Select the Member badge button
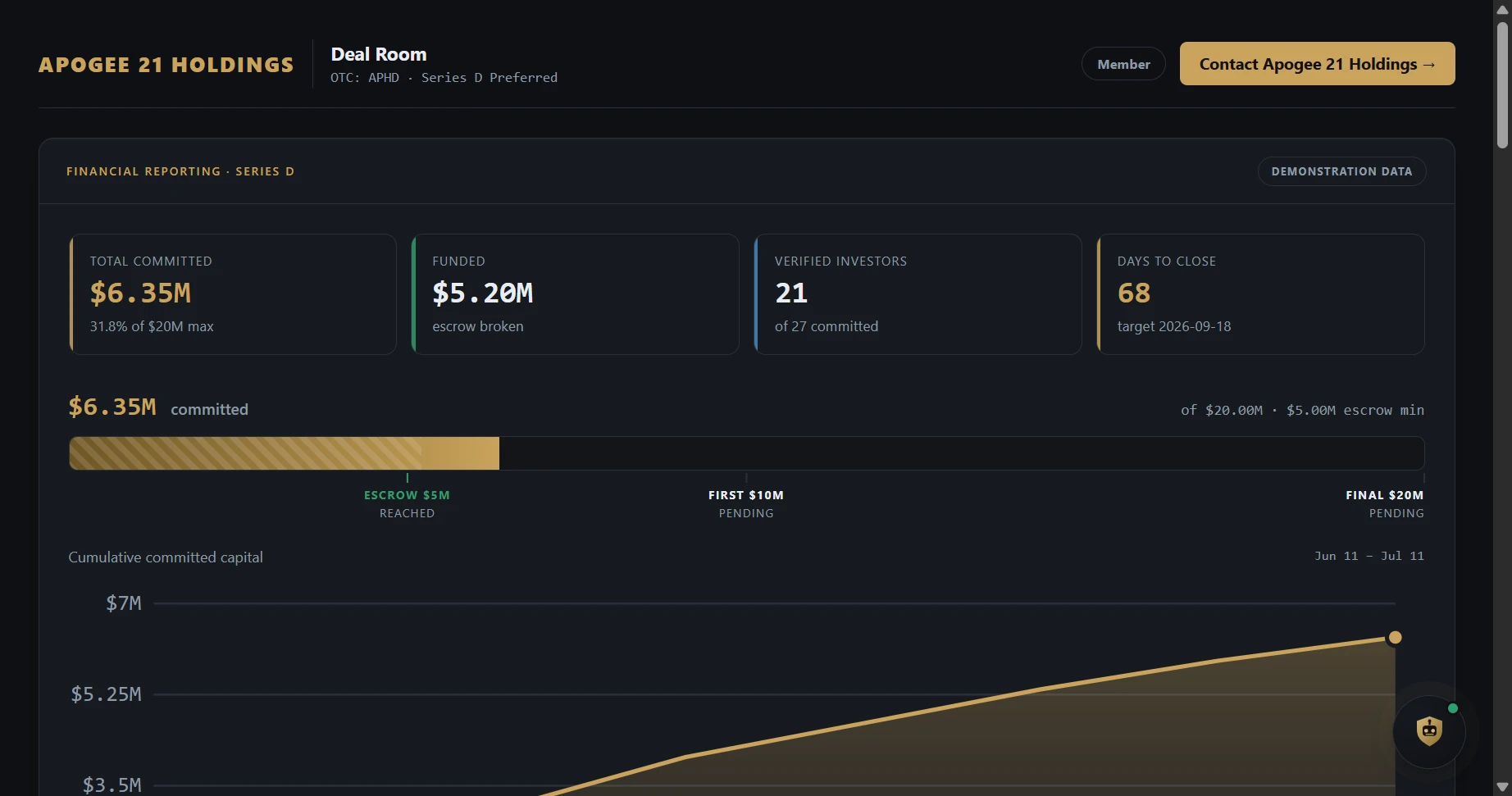Viewport: 1512px width, 796px height. click(1123, 64)
